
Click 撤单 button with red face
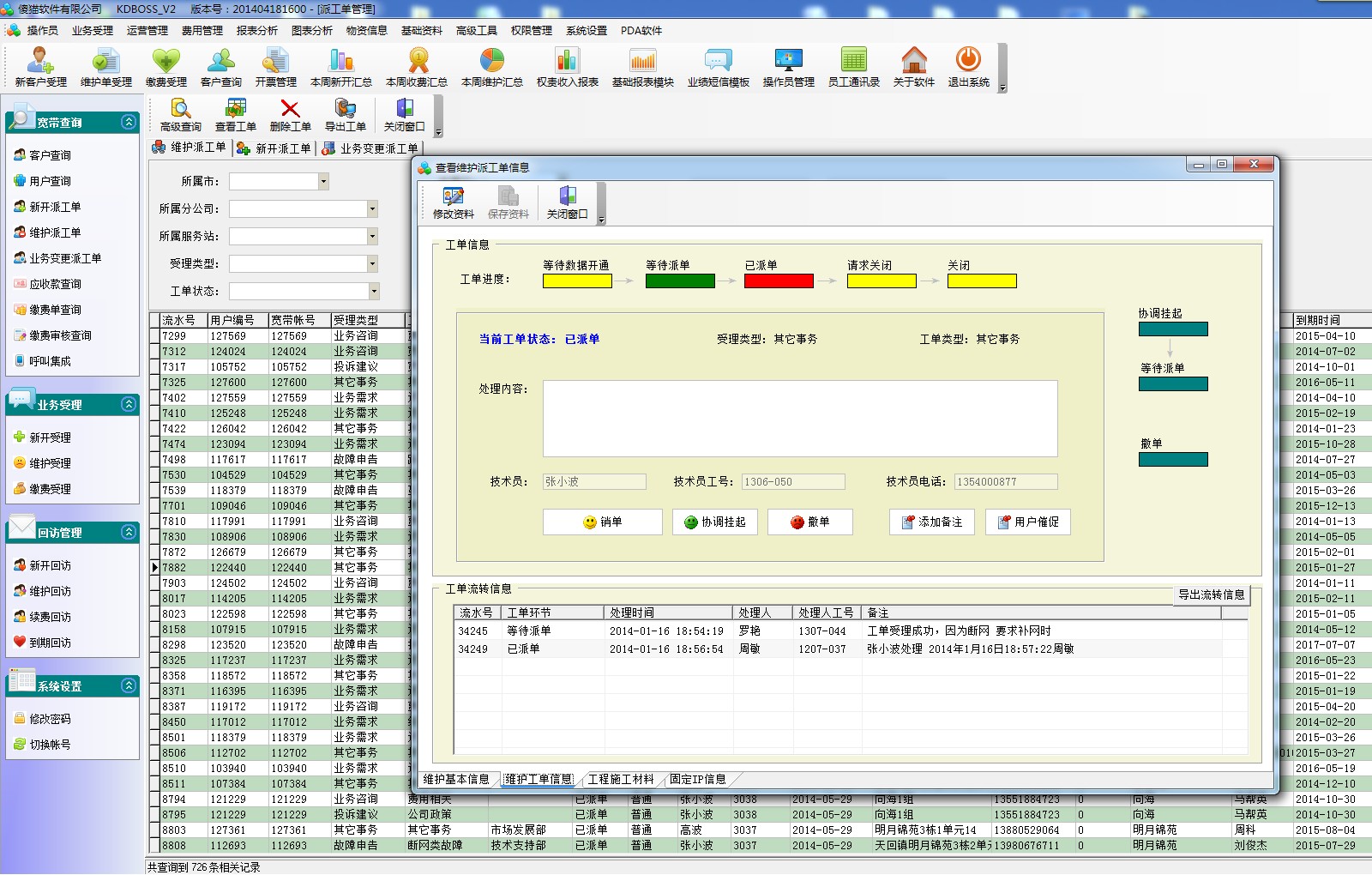[810, 522]
